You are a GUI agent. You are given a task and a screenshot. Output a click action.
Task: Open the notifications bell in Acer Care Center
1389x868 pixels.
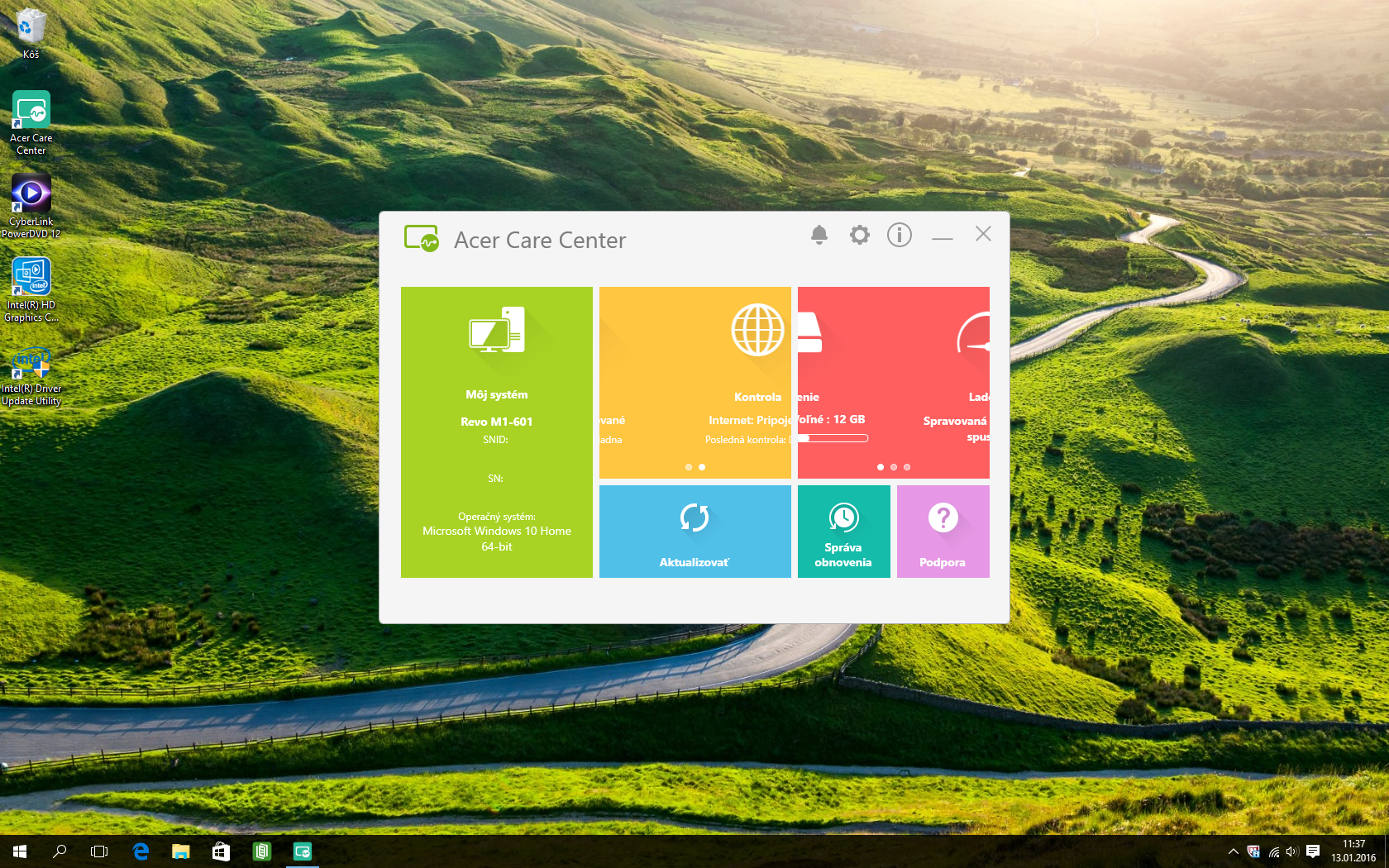(819, 236)
